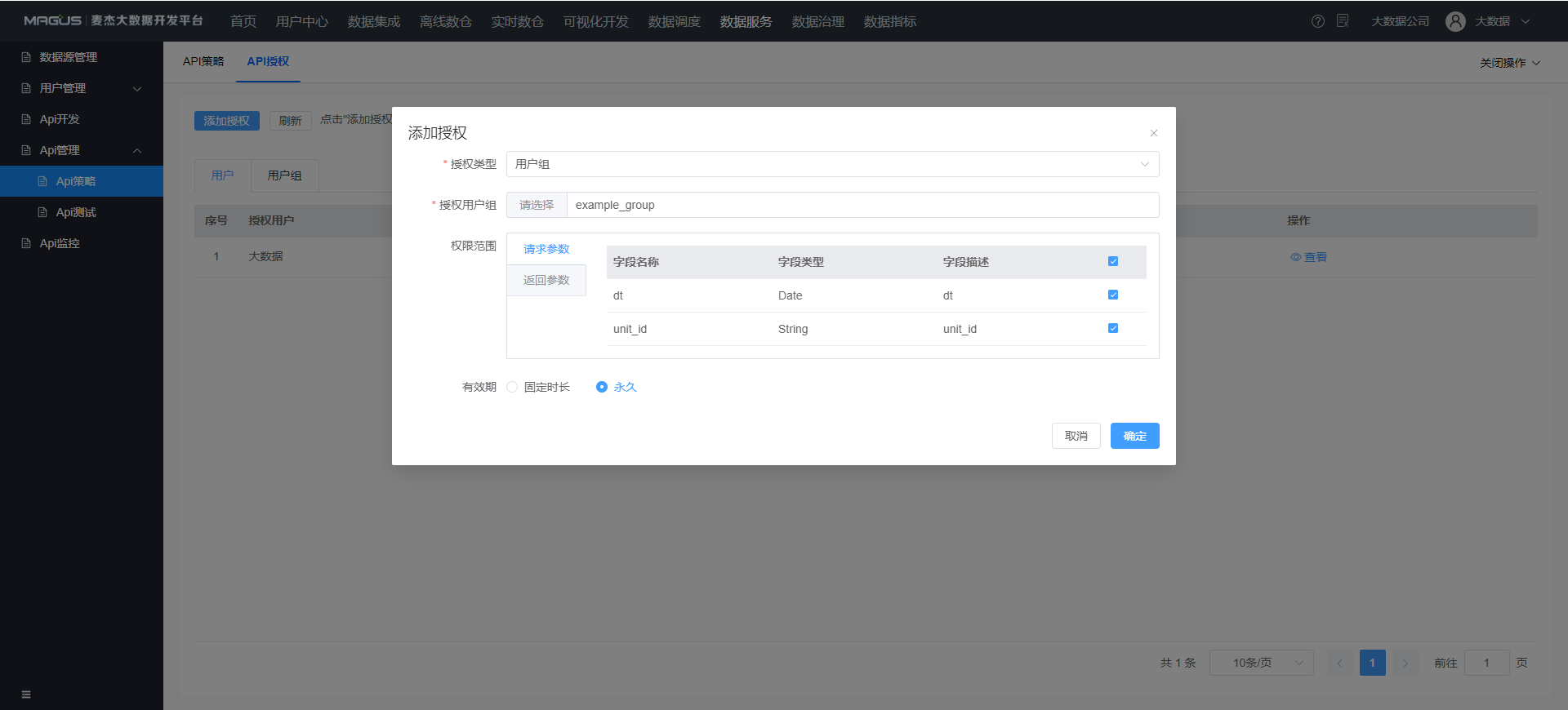Click the dt 字段名称 cell
1568x710 pixels.
pyautogui.click(x=618, y=295)
